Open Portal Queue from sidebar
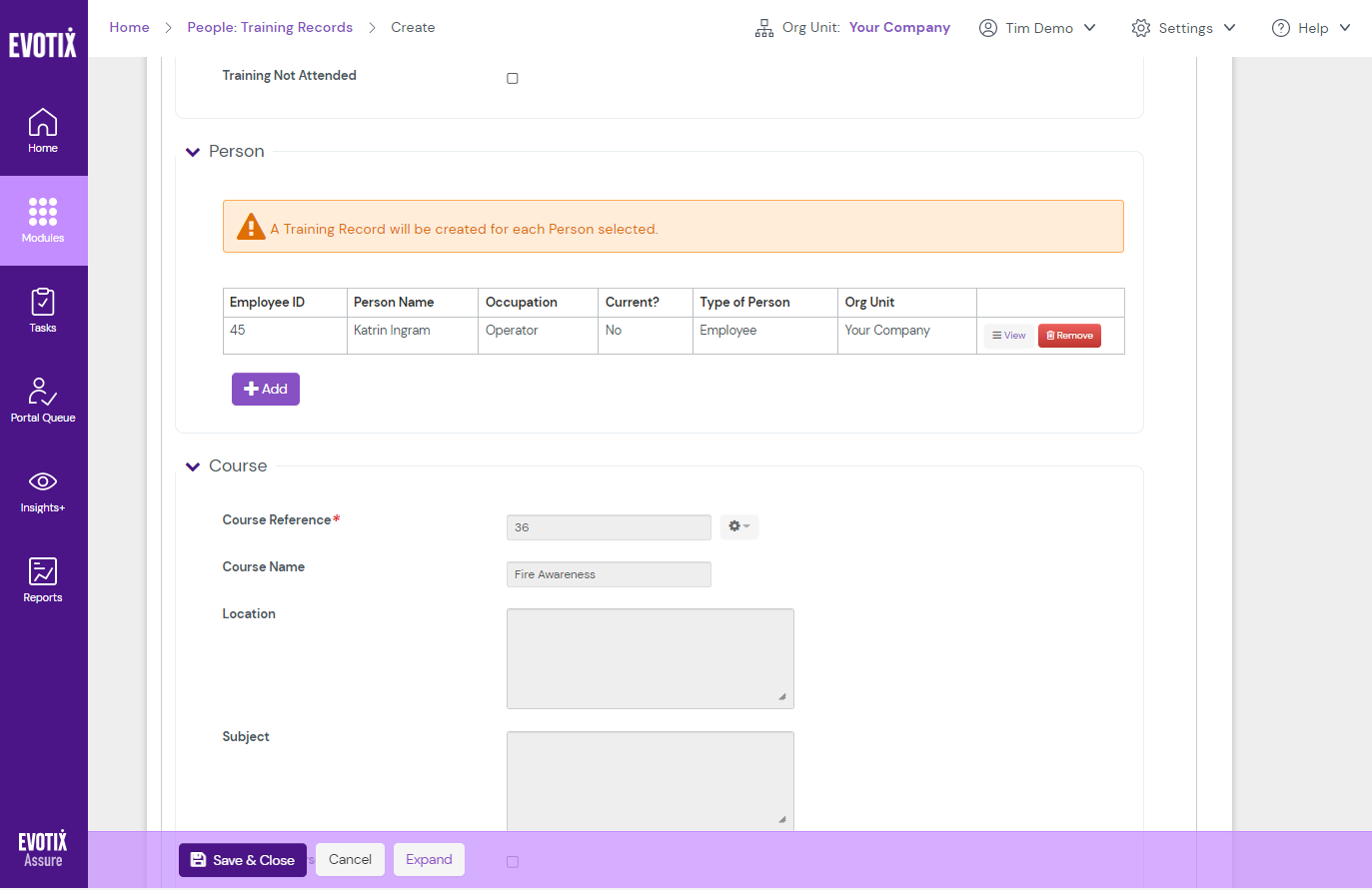 click(x=43, y=400)
